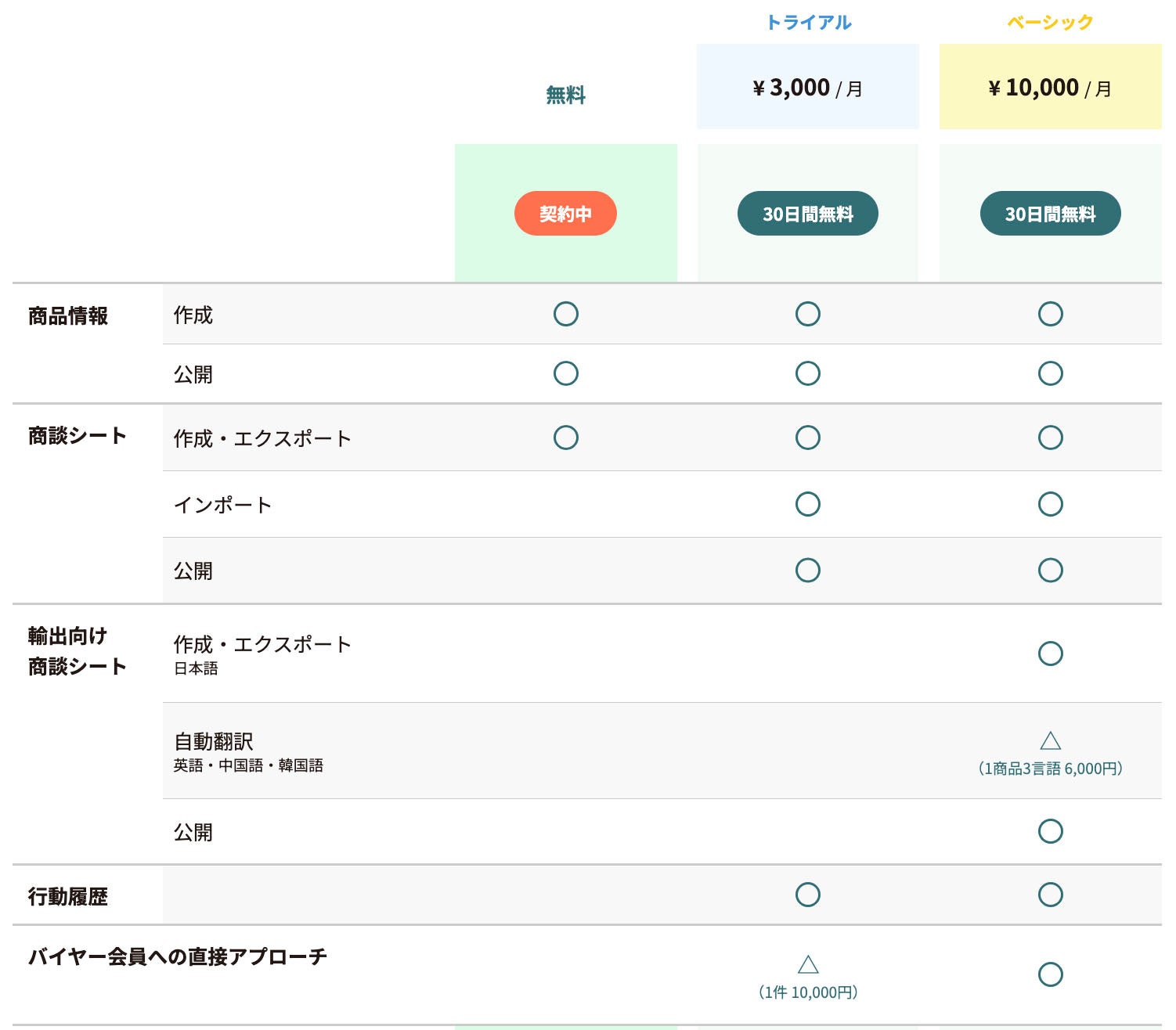
Task: Click the 30日間無料 button for トライアル
Action: [807, 212]
